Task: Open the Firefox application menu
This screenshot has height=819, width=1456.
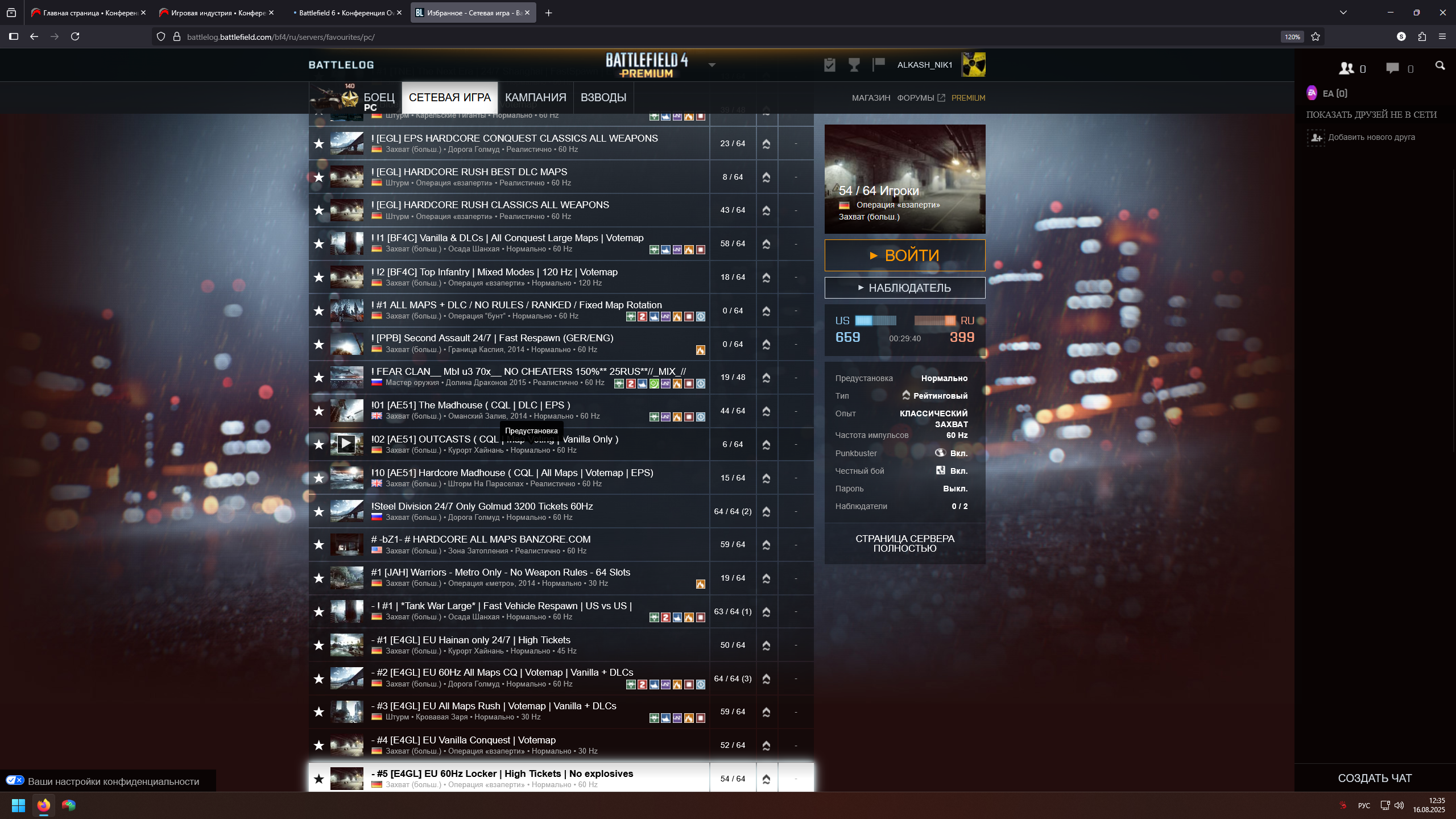Action: pyautogui.click(x=1442, y=36)
